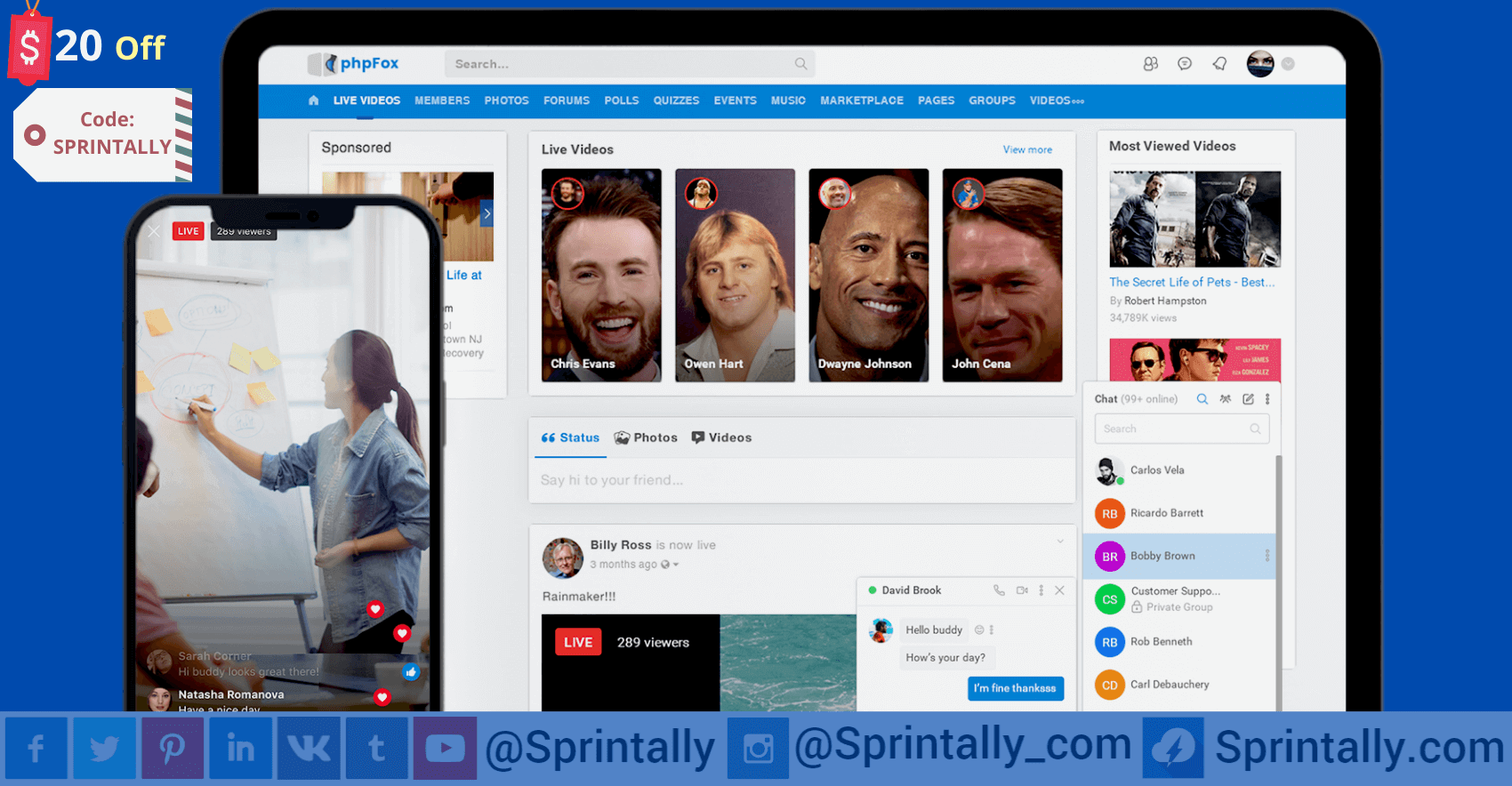Select the Photos tab
The height and width of the screenshot is (786, 1512).
coord(646,437)
